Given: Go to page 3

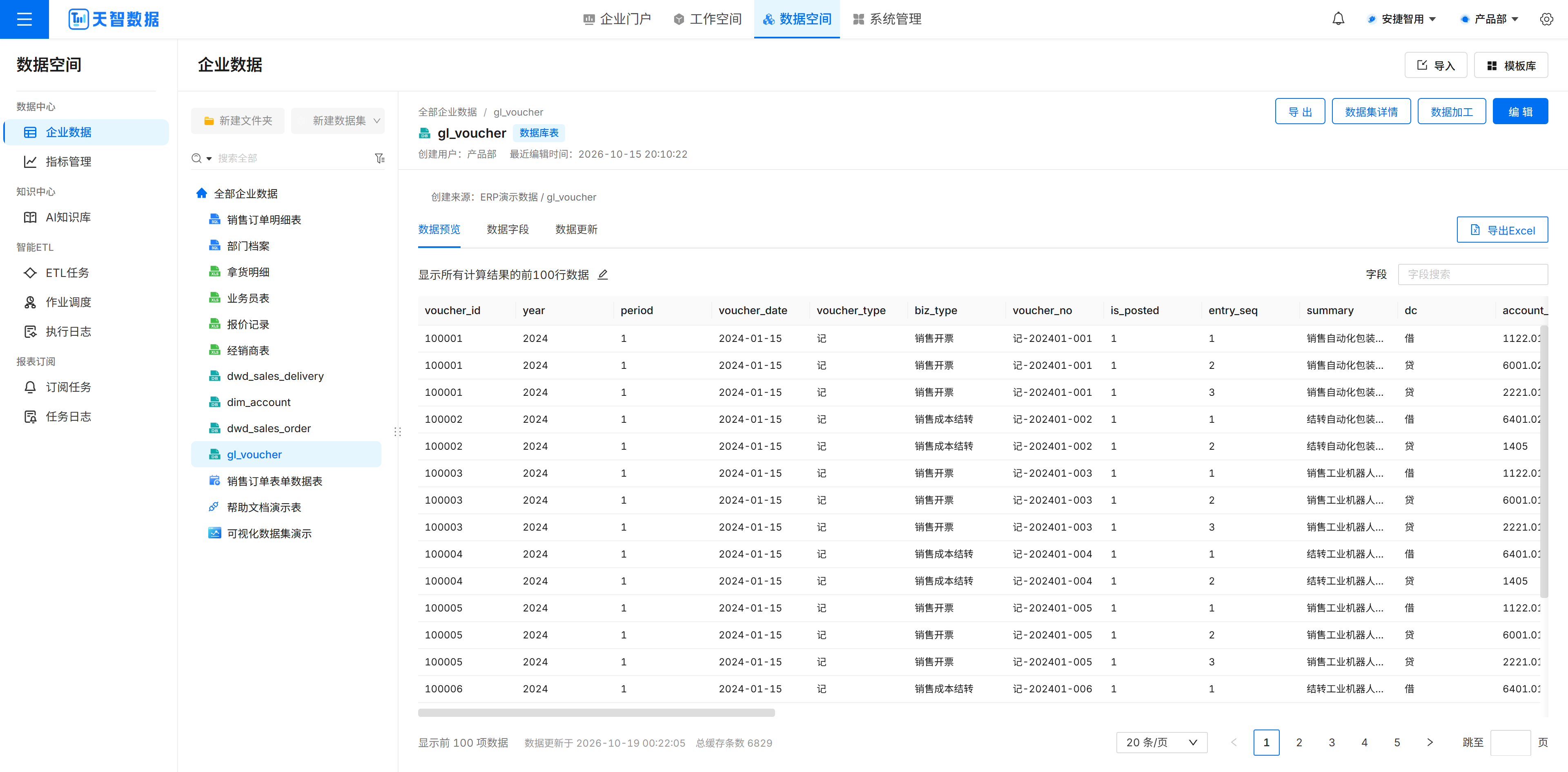Looking at the screenshot, I should pyautogui.click(x=1331, y=742).
